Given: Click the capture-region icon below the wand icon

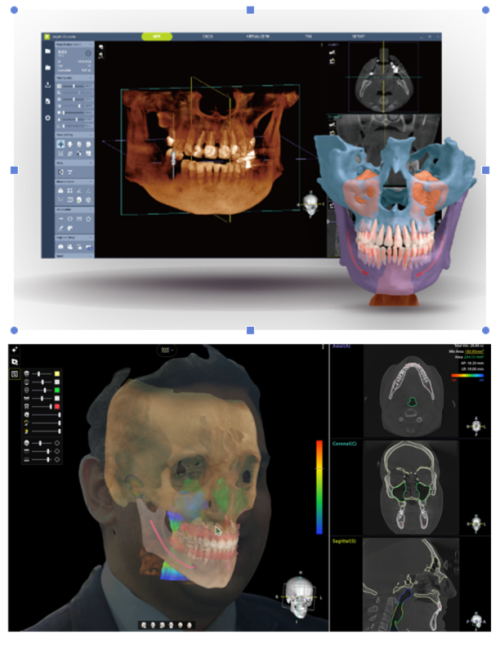Looking at the screenshot, I should (14, 362).
